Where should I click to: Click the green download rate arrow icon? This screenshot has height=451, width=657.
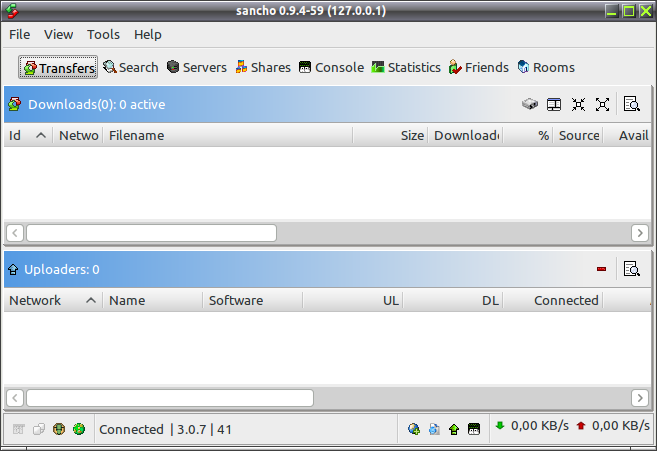coord(499,426)
